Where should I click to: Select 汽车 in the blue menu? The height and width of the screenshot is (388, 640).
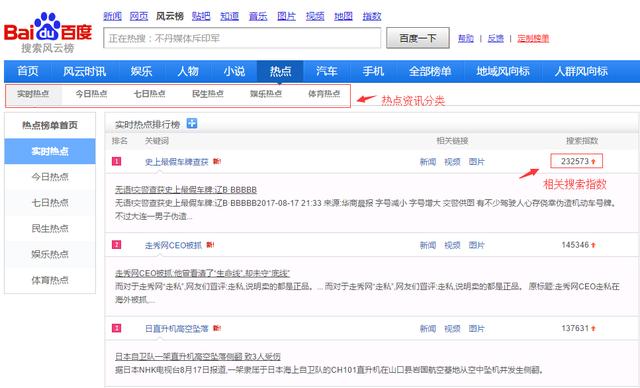tap(327, 71)
